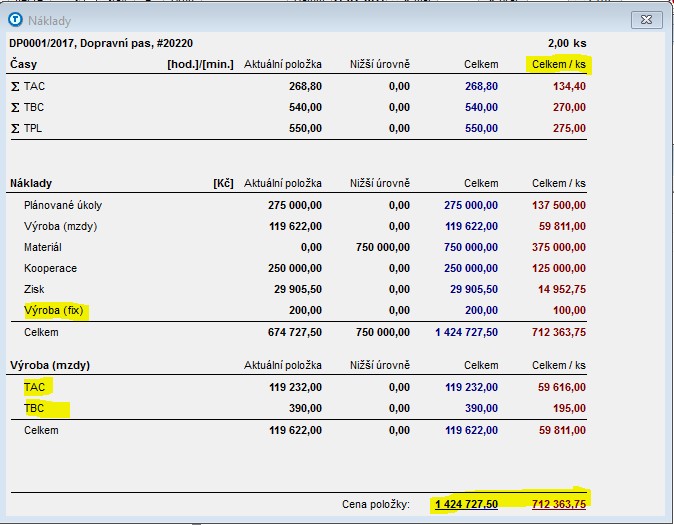The height and width of the screenshot is (525, 674).
Task: Select the highlighted TBC wage row label
Action: point(35,408)
